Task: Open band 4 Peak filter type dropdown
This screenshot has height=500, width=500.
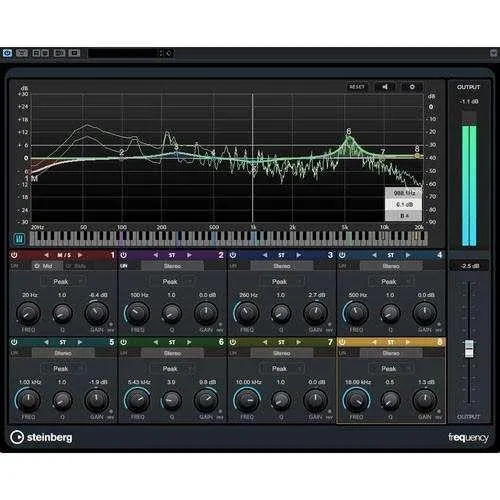Action: click(391, 282)
